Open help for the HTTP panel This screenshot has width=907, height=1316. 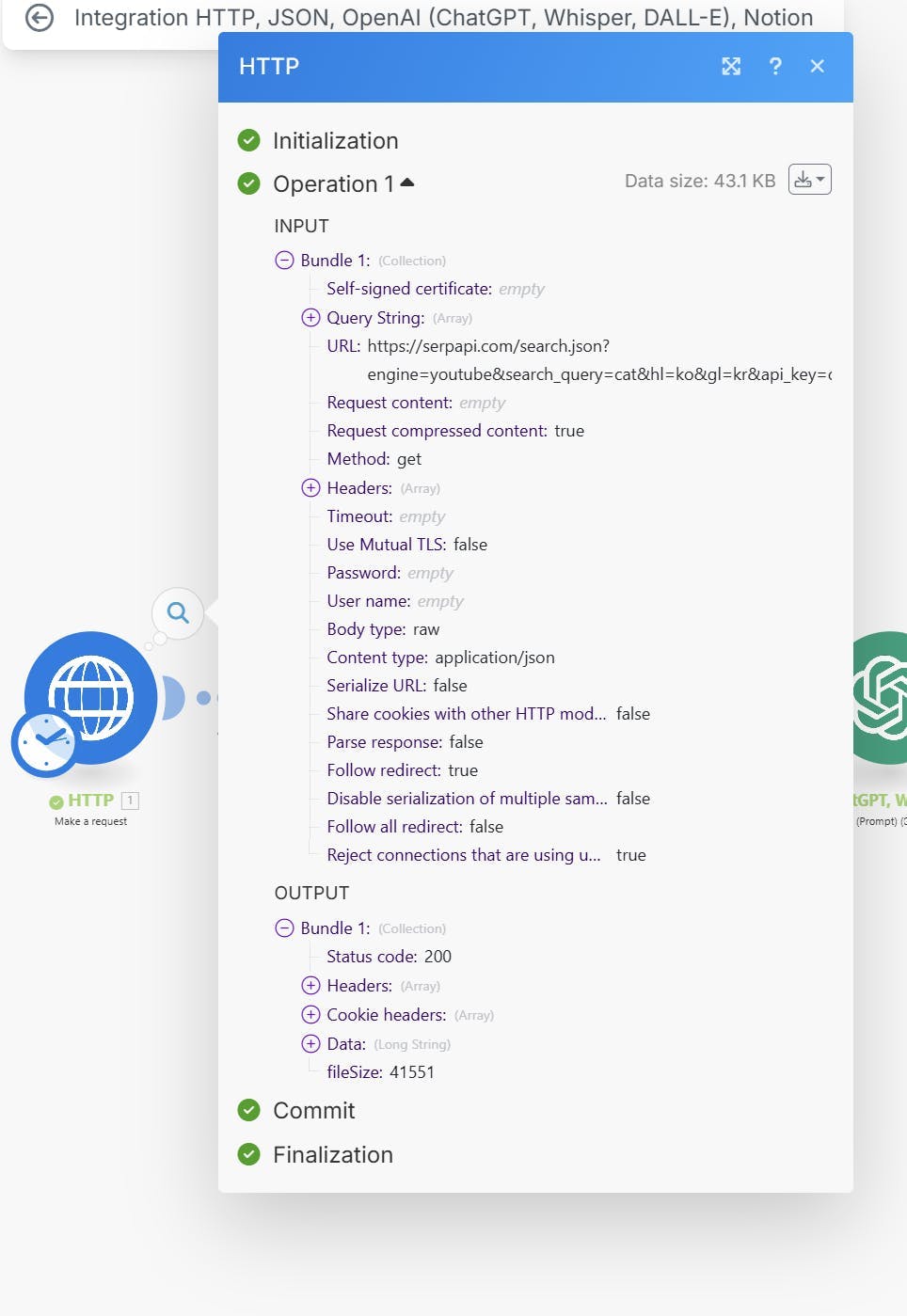click(775, 66)
